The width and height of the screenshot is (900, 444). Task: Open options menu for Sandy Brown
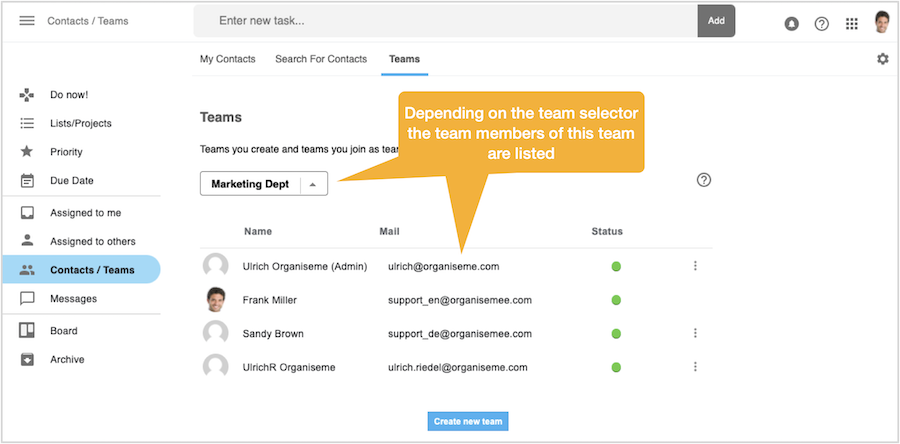click(695, 333)
